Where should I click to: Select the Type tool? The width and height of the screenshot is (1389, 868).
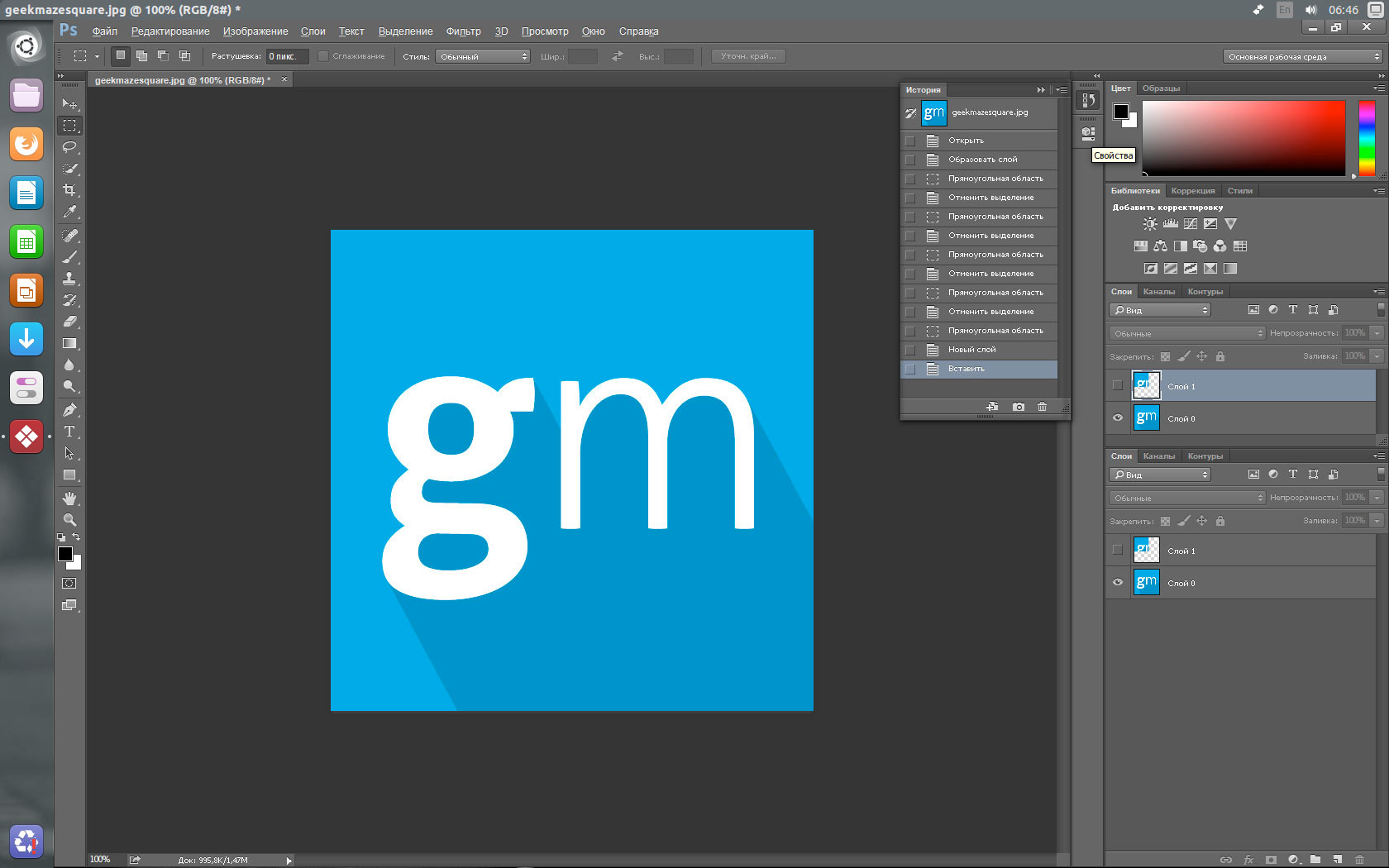coord(69,432)
